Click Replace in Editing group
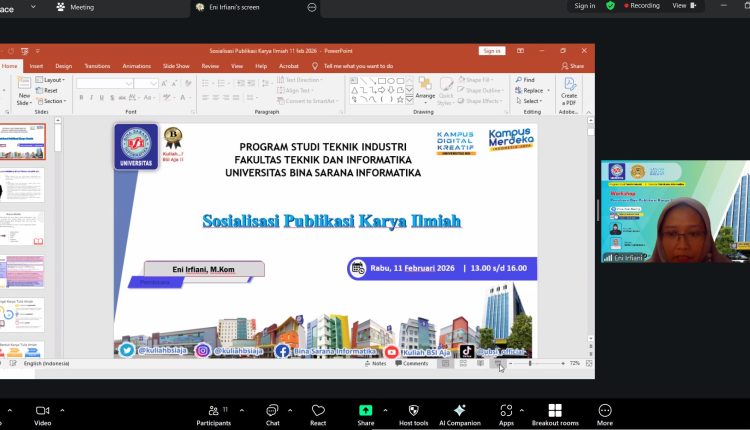This screenshot has height=430, width=750. 529,90
